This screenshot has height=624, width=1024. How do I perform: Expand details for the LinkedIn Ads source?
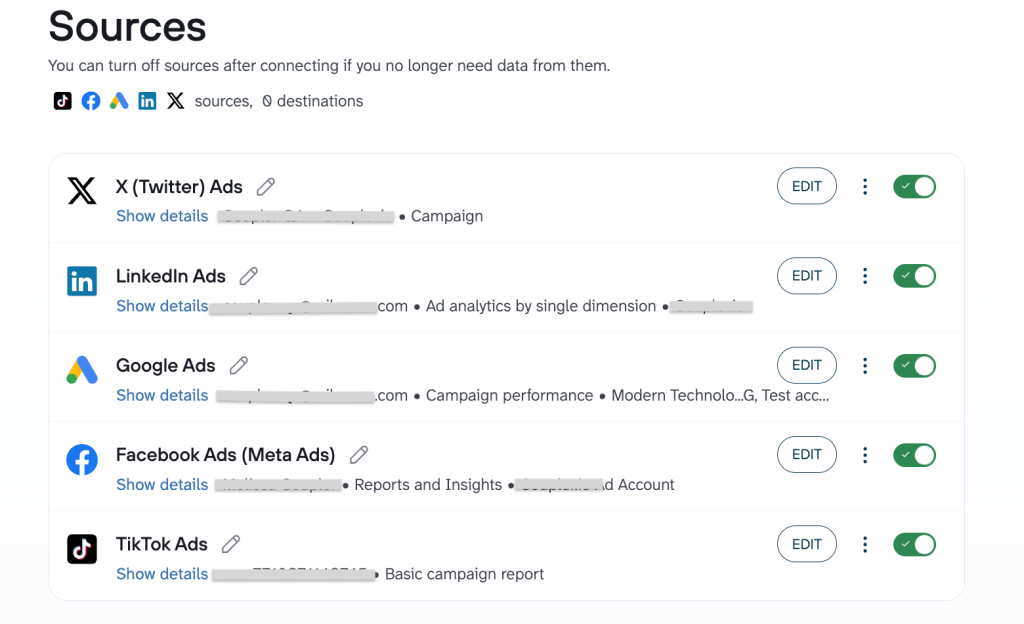point(161,305)
